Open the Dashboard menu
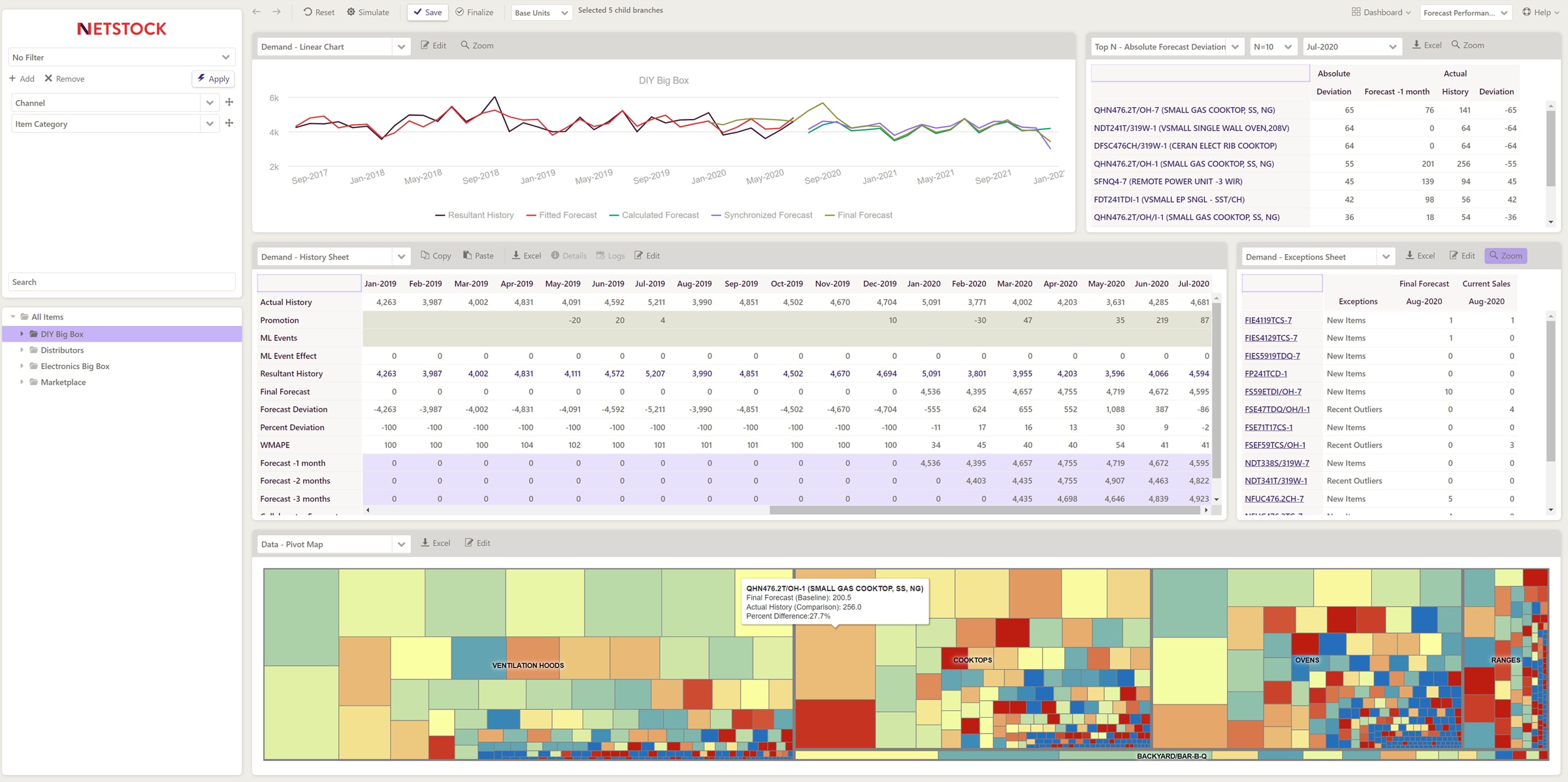 [x=1380, y=12]
